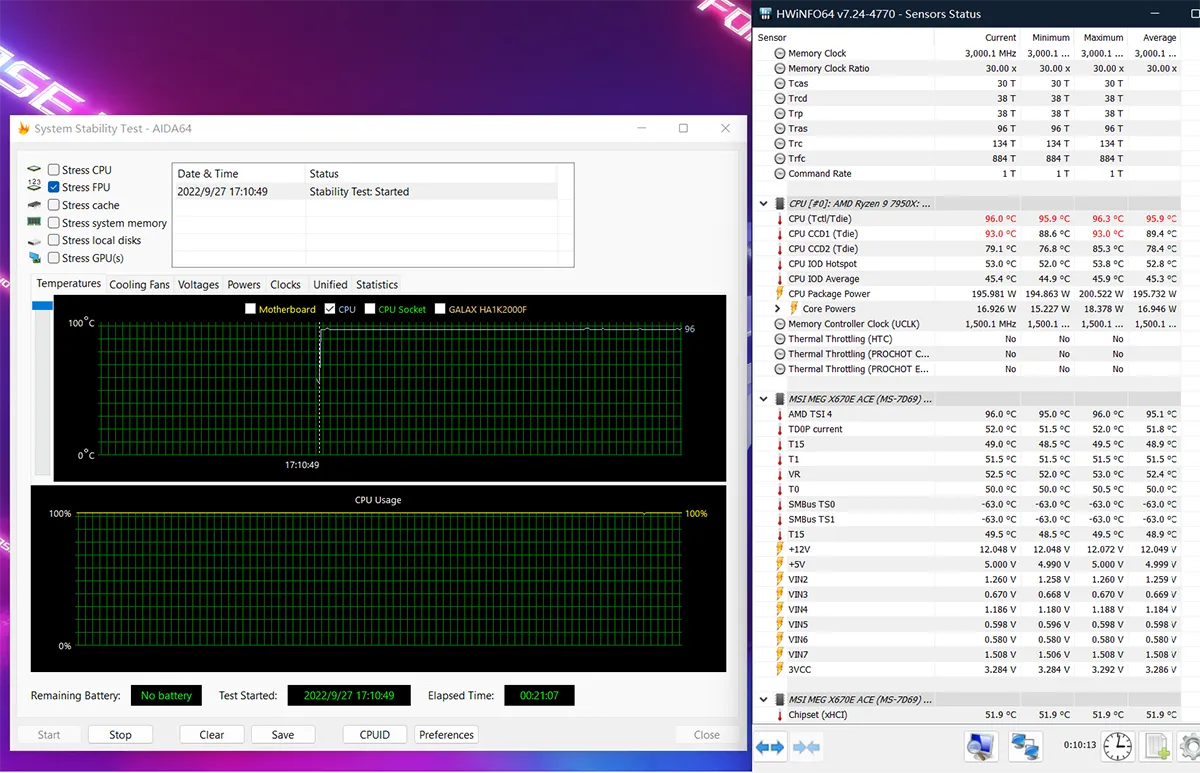Viewport: 1200px width, 773px height.
Task: Click the Current column header in HWiNFO
Action: coord(1000,38)
